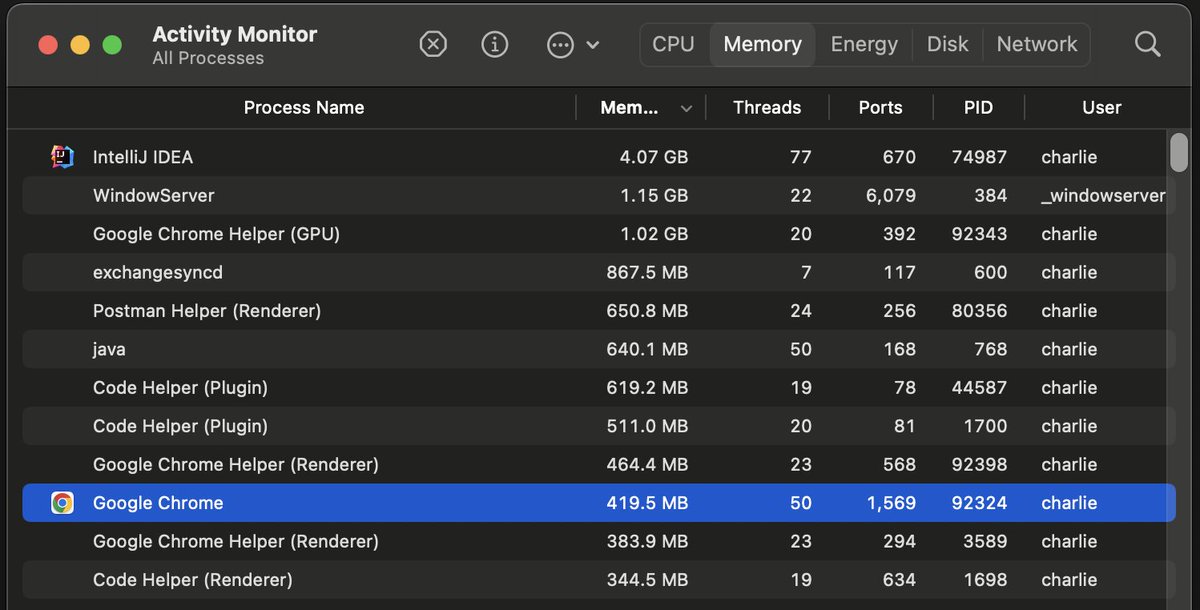Sort by PID column header
This screenshot has width=1200, height=610.
[978, 107]
